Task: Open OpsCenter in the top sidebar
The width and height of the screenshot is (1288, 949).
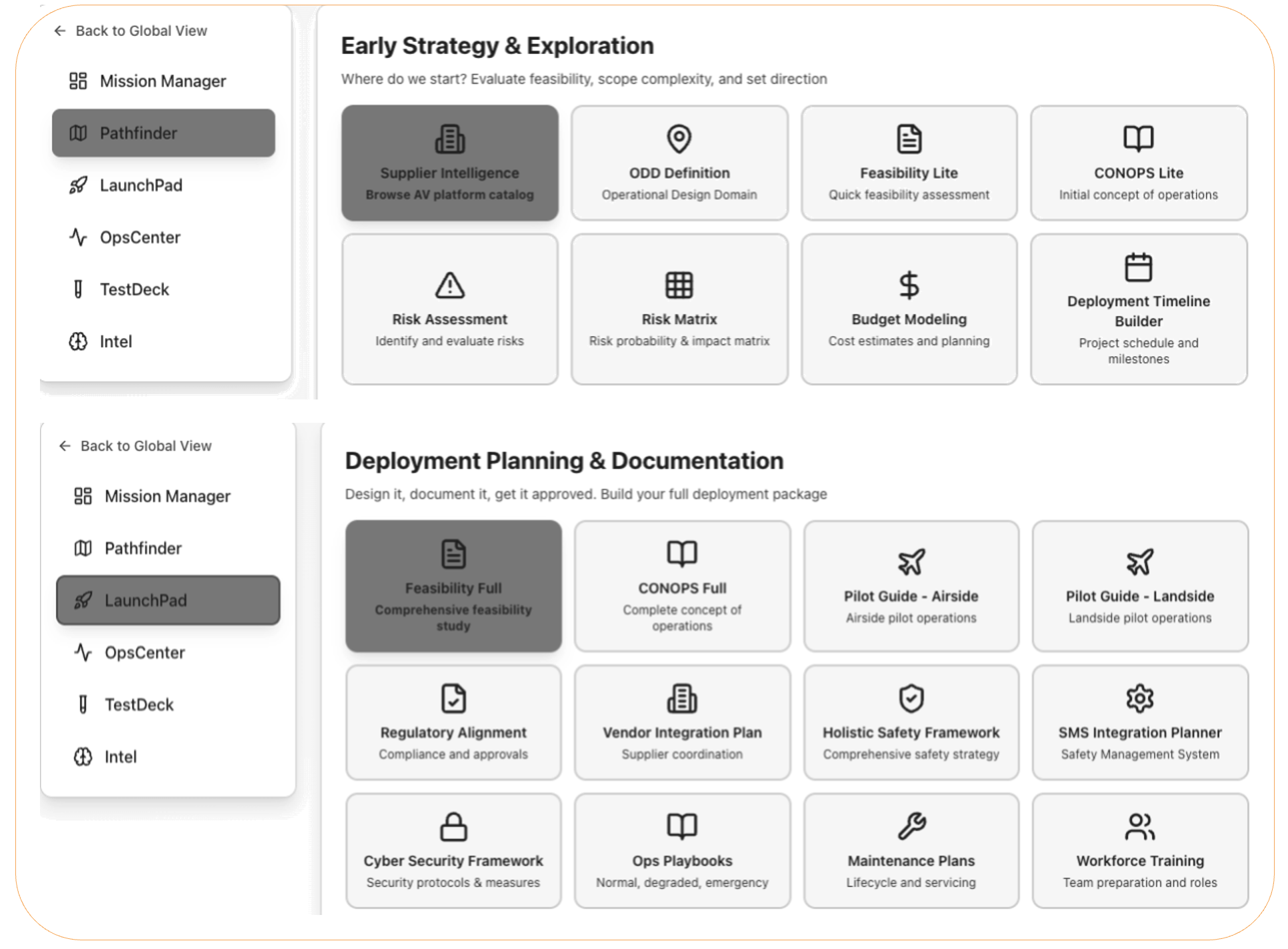Action: pos(140,237)
